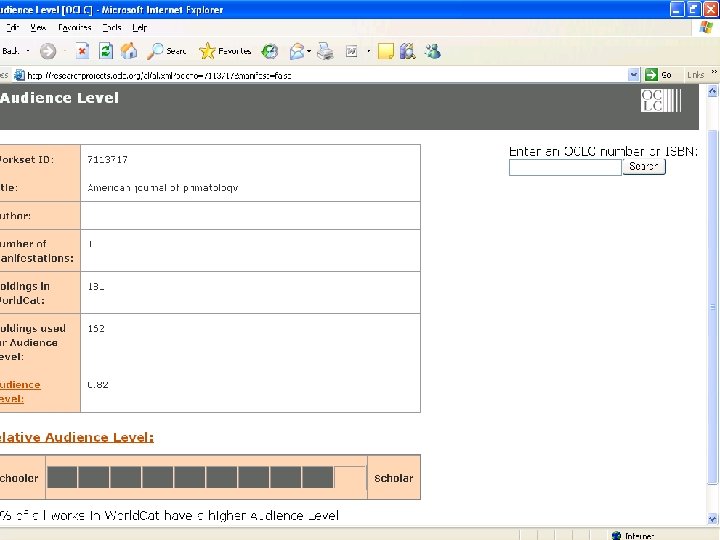This screenshot has height=540, width=720.
Task: Click the vertical scrollbar thumb
Action: tap(712, 306)
